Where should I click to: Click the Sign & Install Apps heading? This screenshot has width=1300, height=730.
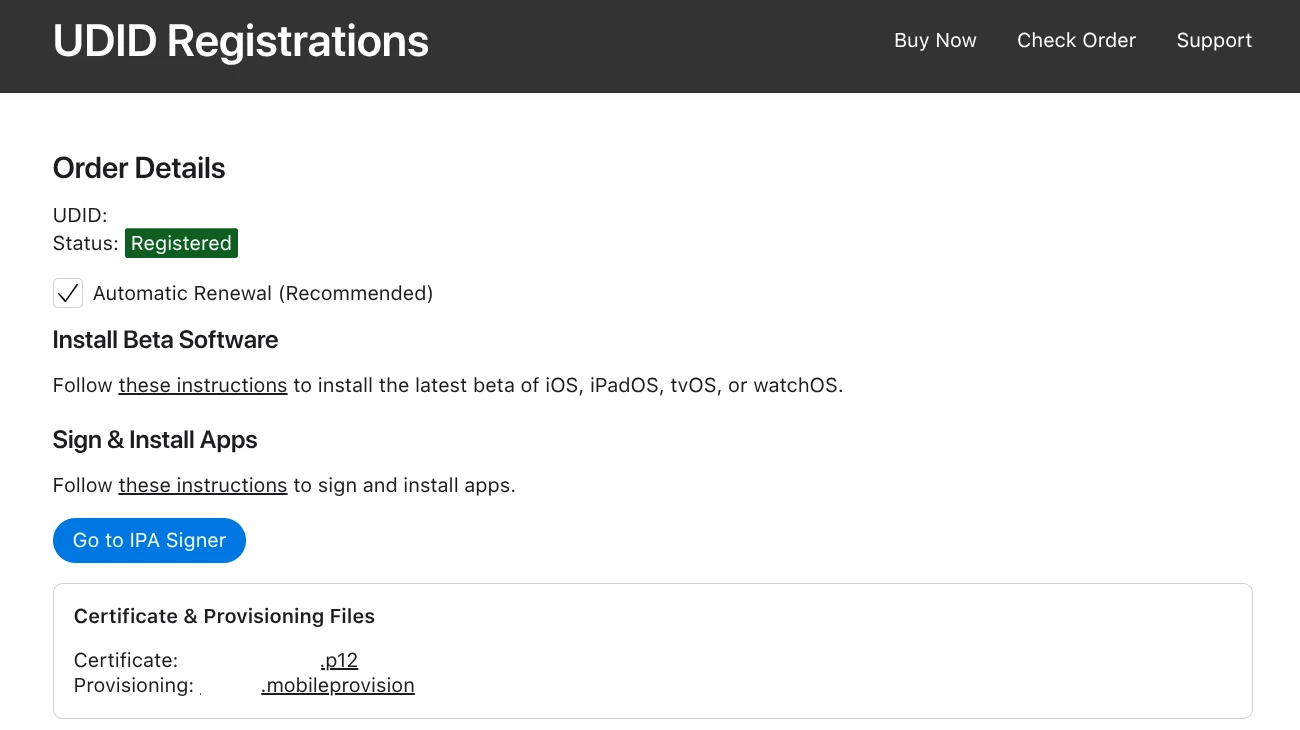155,440
